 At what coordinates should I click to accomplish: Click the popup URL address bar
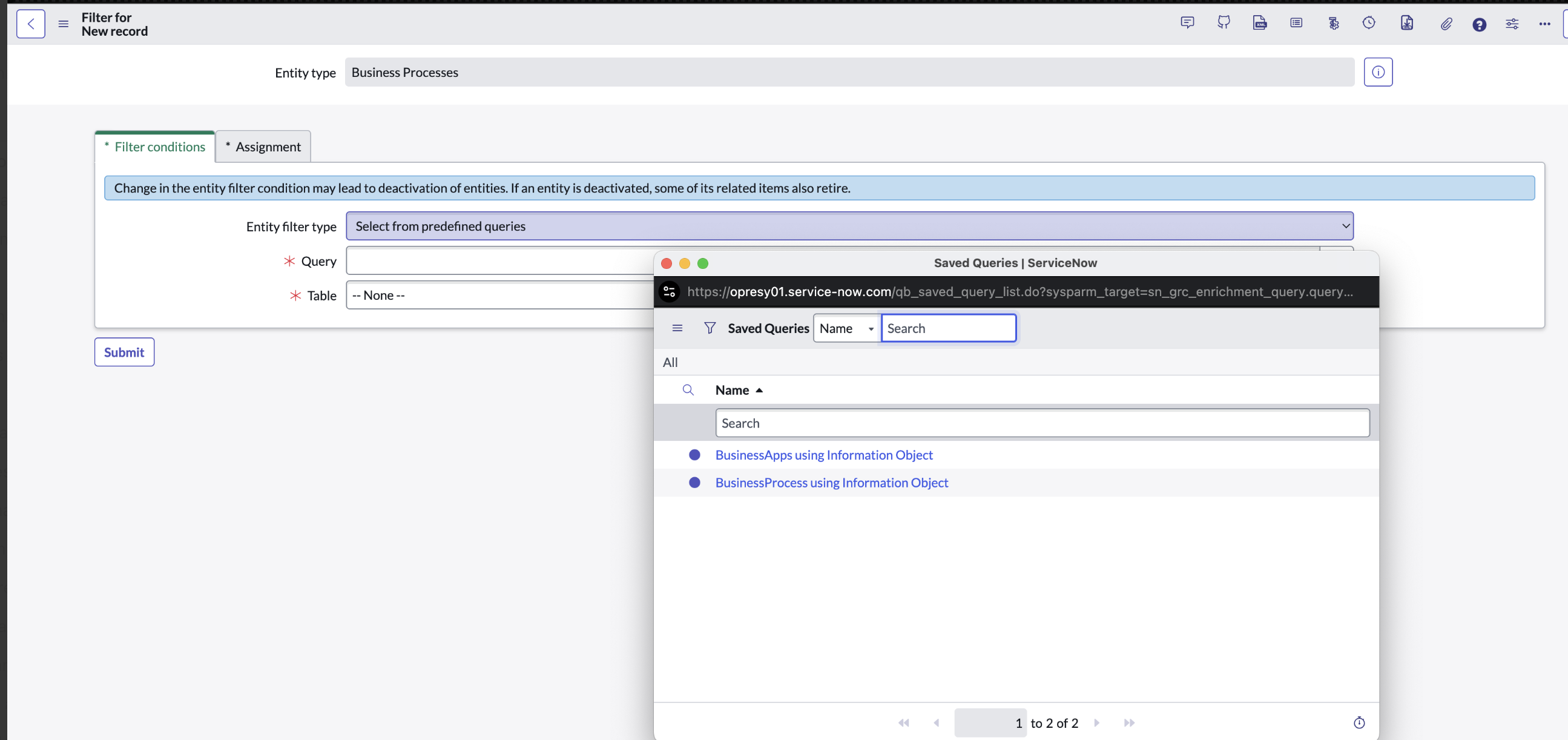[1020, 292]
